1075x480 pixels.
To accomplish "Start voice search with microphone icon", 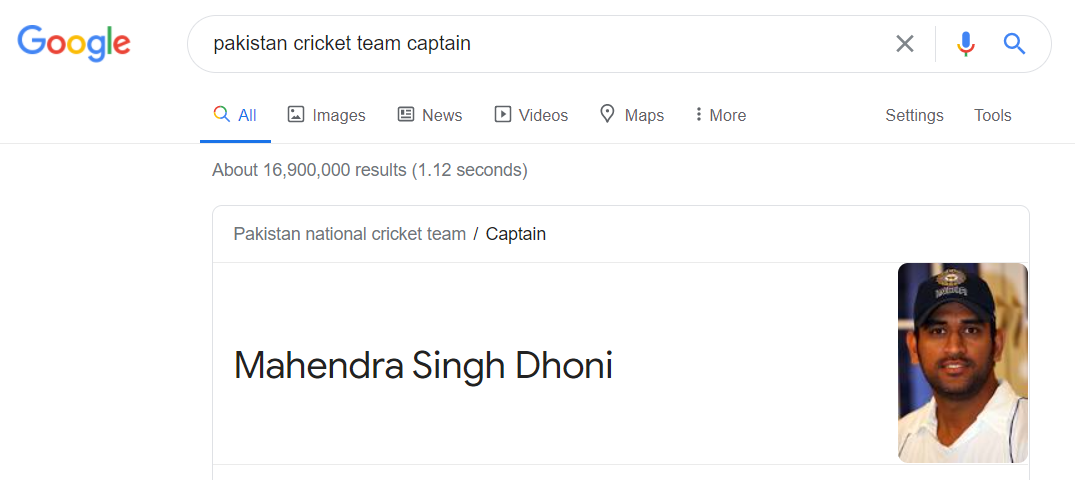I will (965, 44).
